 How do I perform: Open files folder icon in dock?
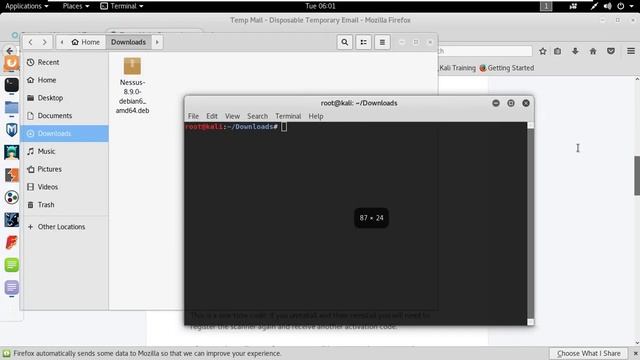pos(11,107)
